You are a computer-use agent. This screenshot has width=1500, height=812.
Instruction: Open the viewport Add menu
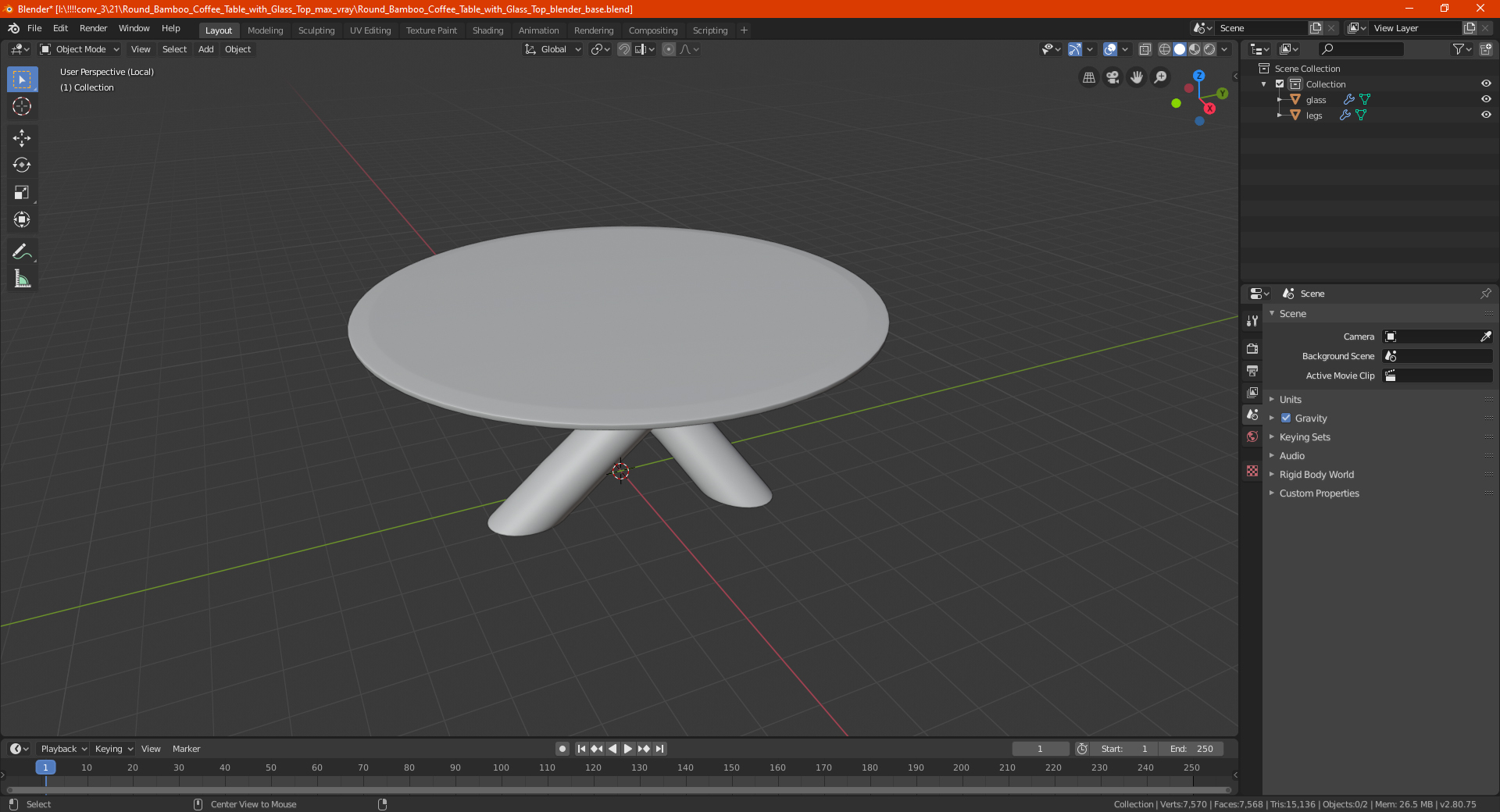205,49
